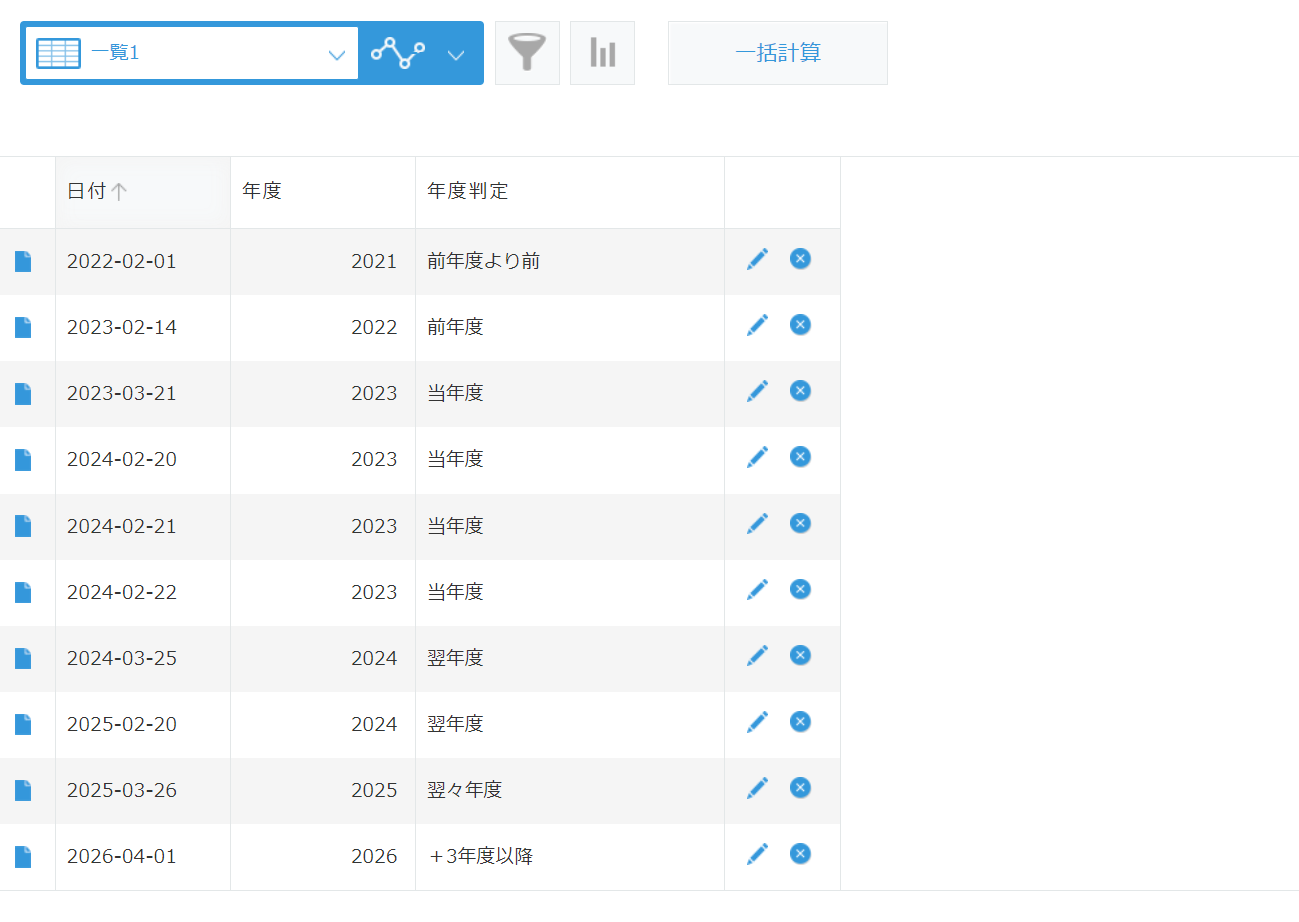Open record details for 2024-02-22 row
The image size is (1299, 922).
pos(23,593)
